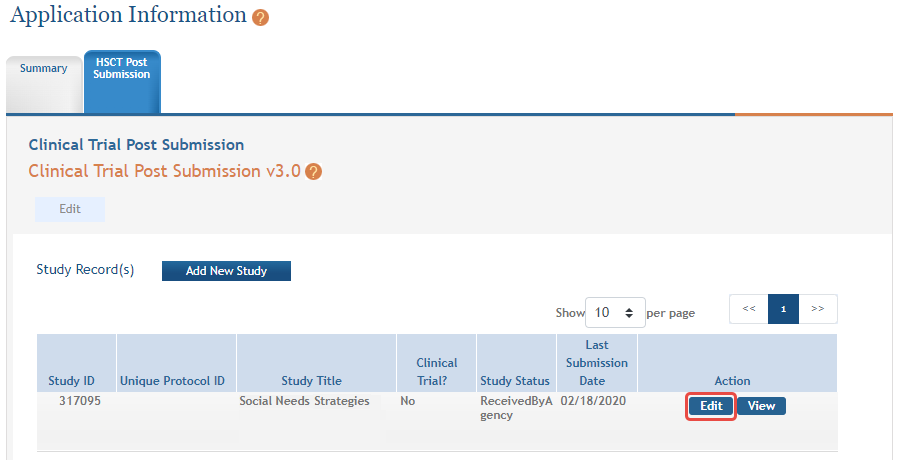This screenshot has height=460, width=899.
Task: Select the HSCT Post Submission tab
Action: click(123, 81)
